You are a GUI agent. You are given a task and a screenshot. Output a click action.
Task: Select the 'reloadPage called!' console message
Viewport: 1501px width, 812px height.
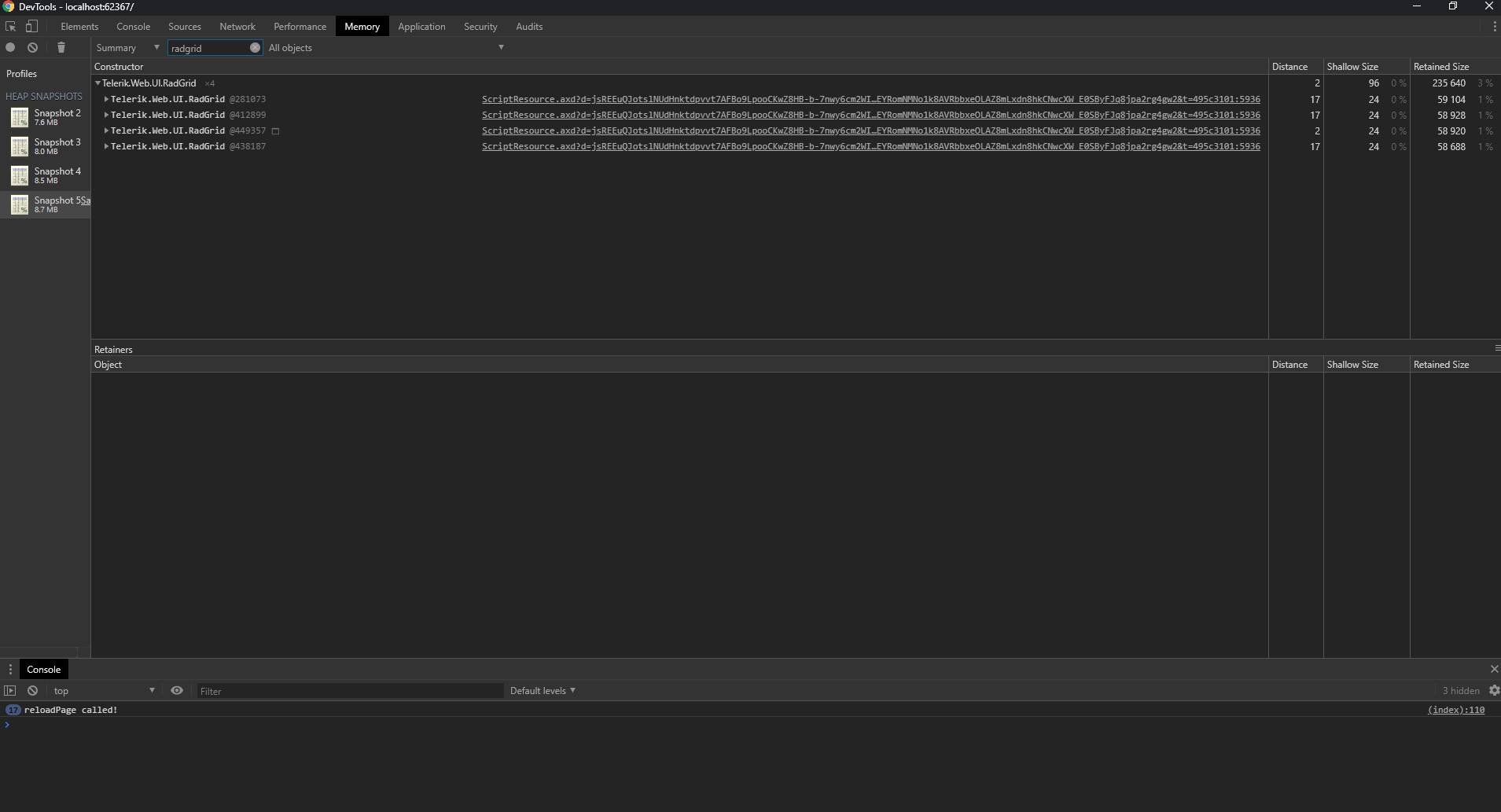click(x=71, y=710)
